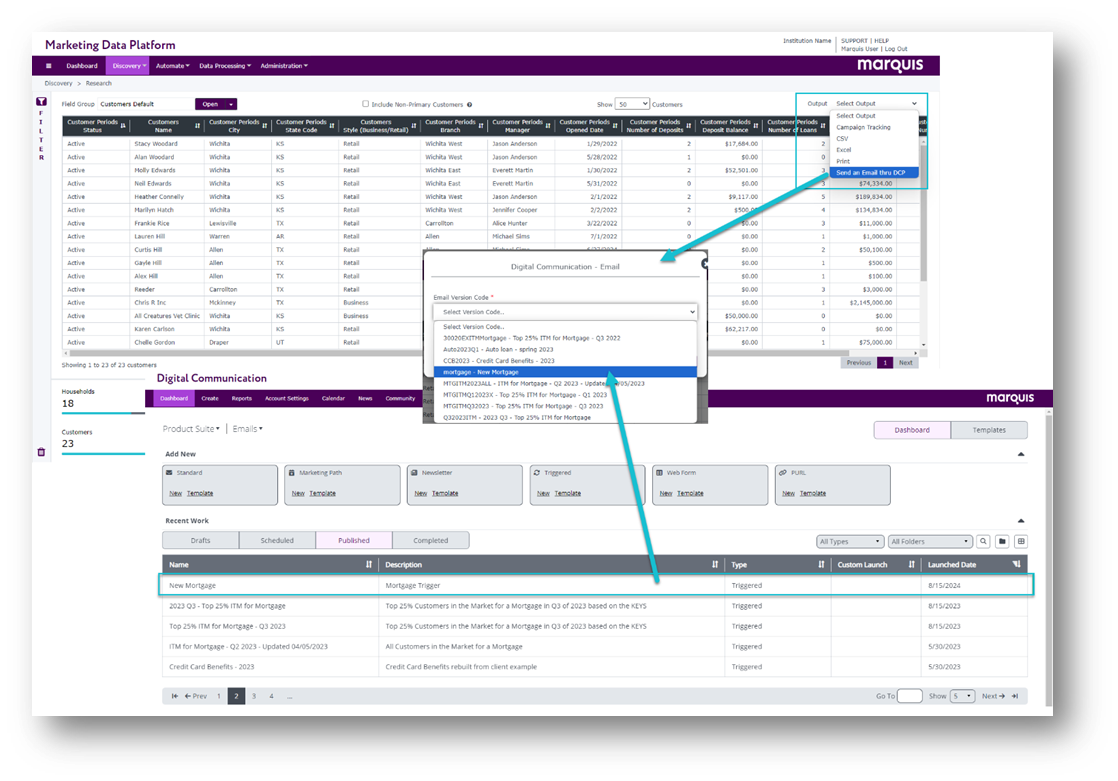
Task: Sort Recent Work by Launched Date
Action: (1016, 564)
